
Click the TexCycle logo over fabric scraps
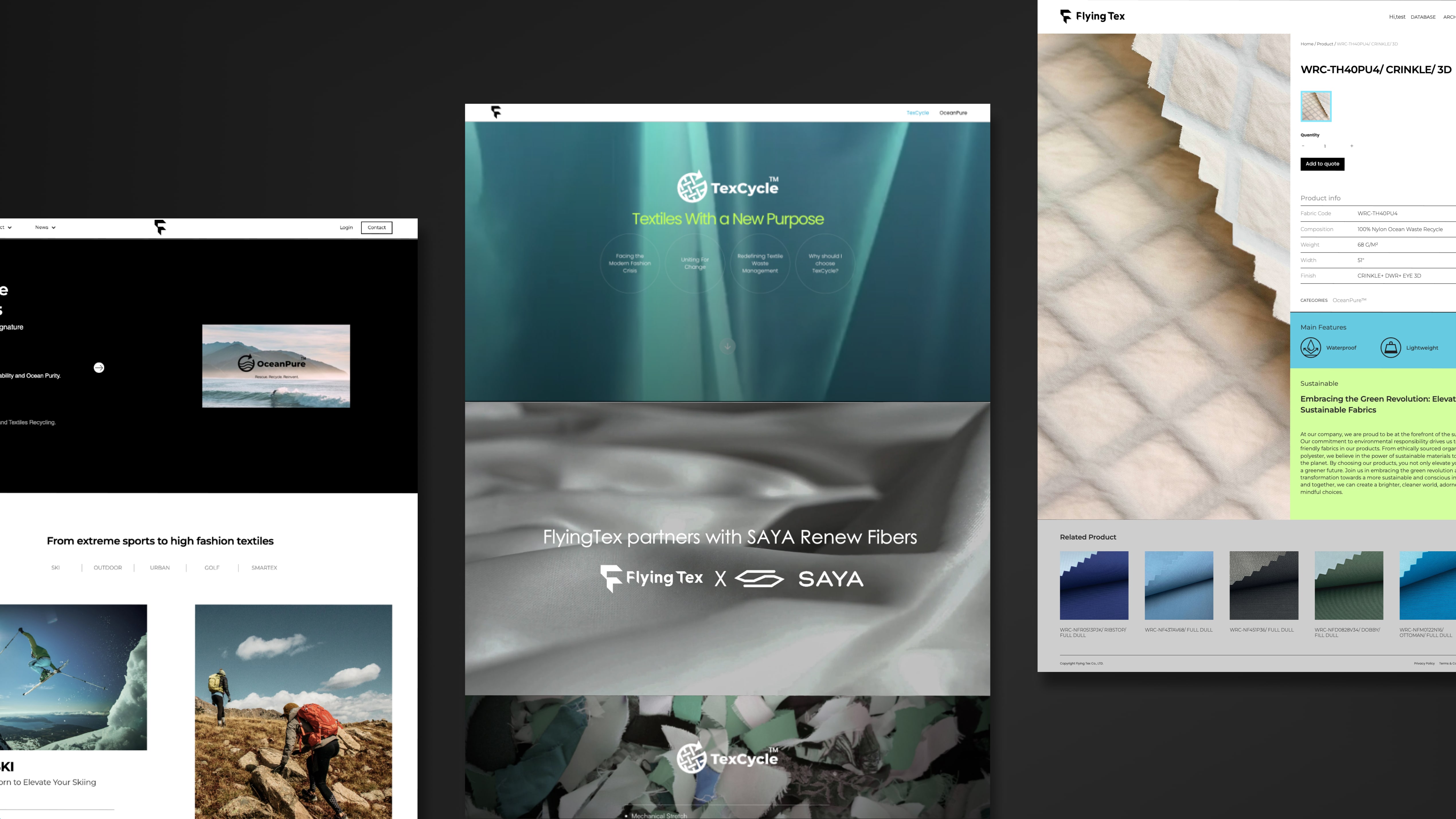point(728,757)
